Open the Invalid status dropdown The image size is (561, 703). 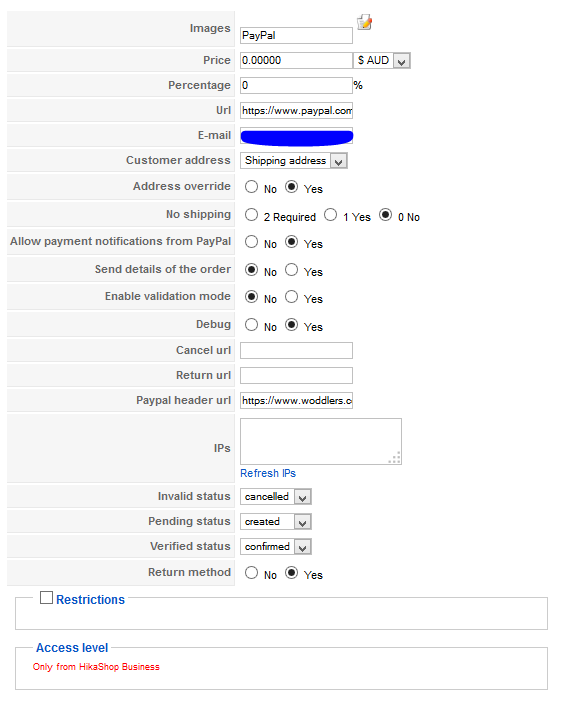coord(276,497)
